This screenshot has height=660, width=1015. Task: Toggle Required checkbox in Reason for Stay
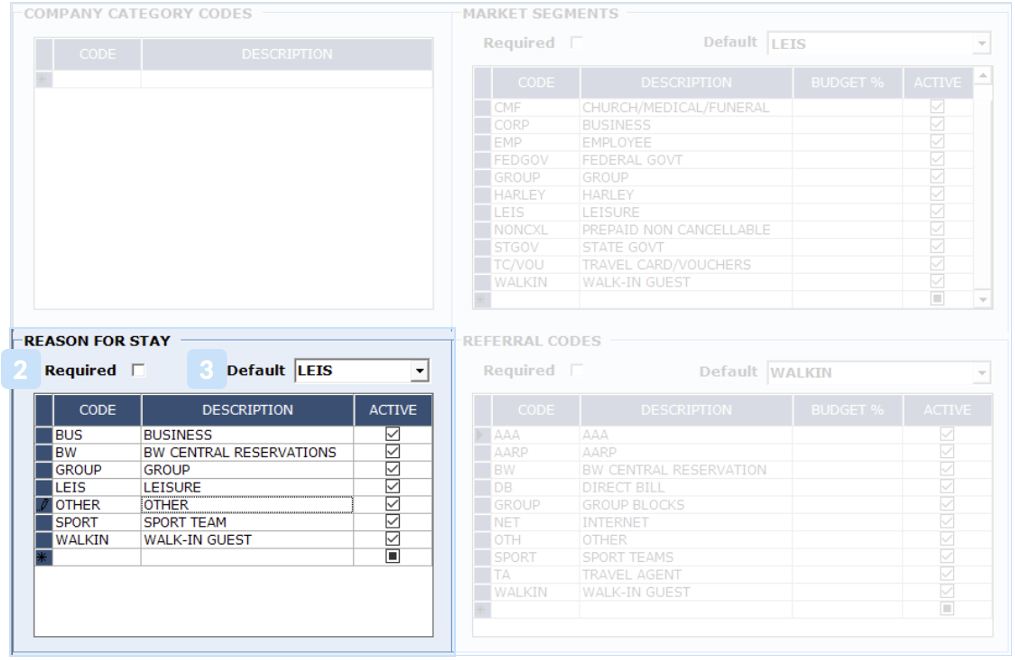tap(139, 370)
